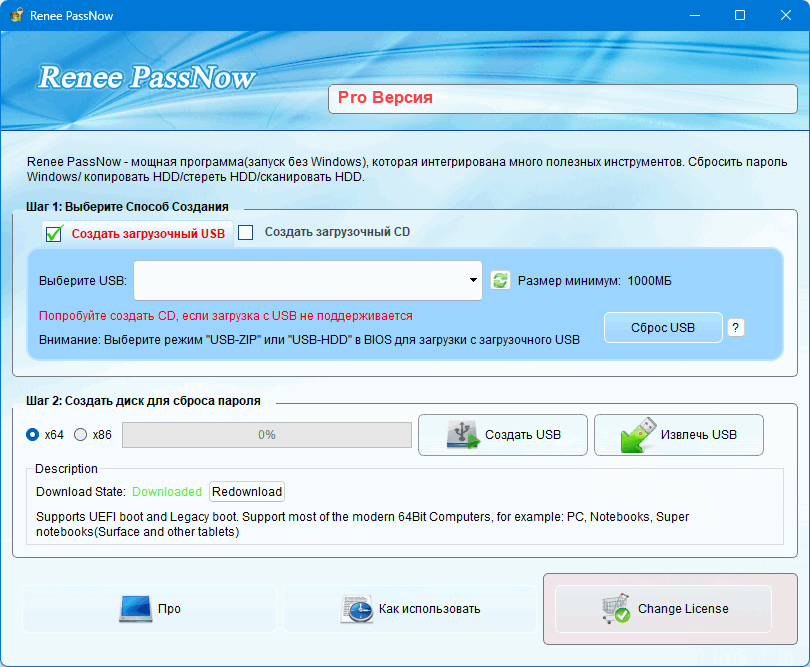The image size is (810, 667).
Task: Maximize the Renee PassNow window
Action: click(740, 16)
